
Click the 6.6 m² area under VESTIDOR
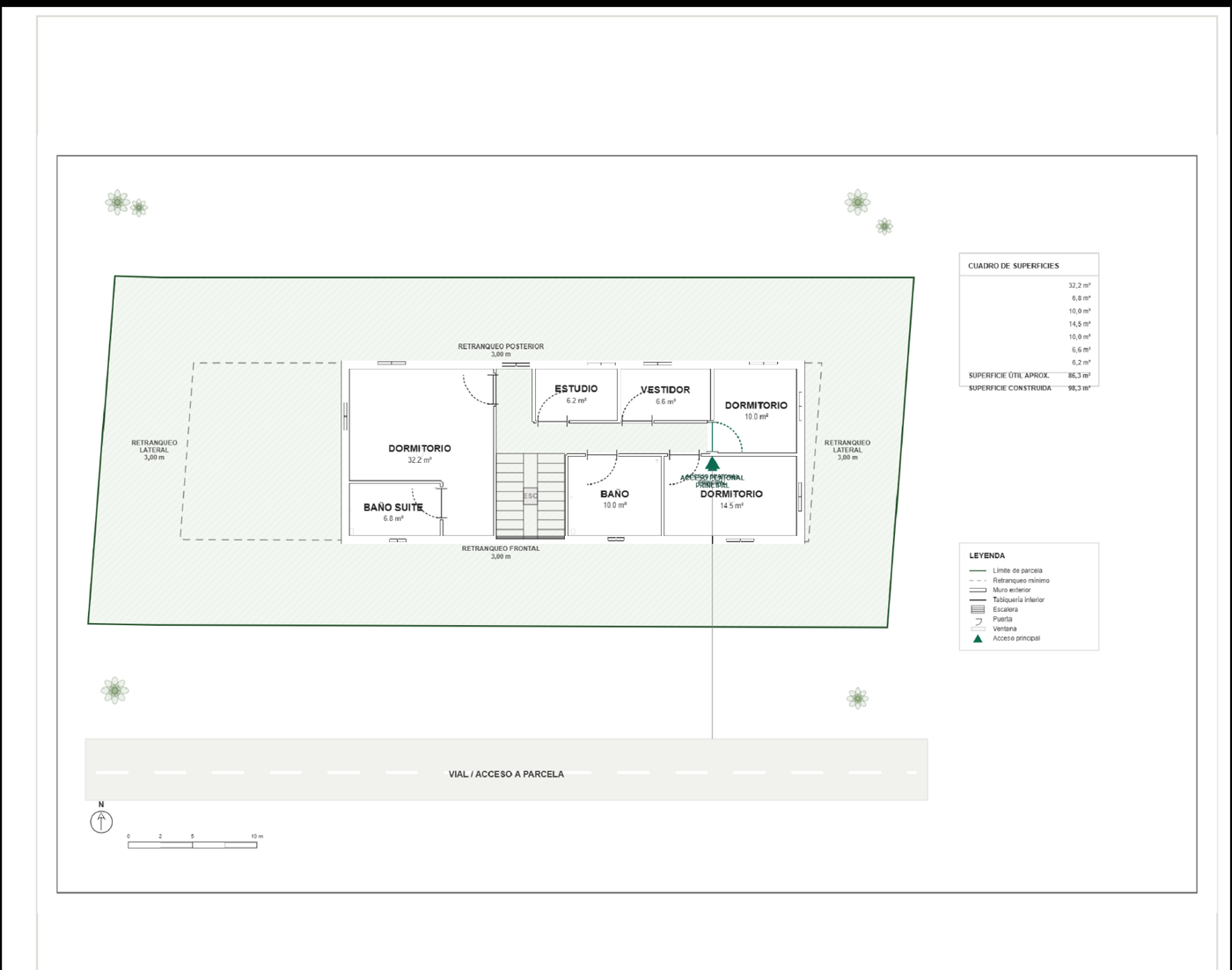point(665,401)
